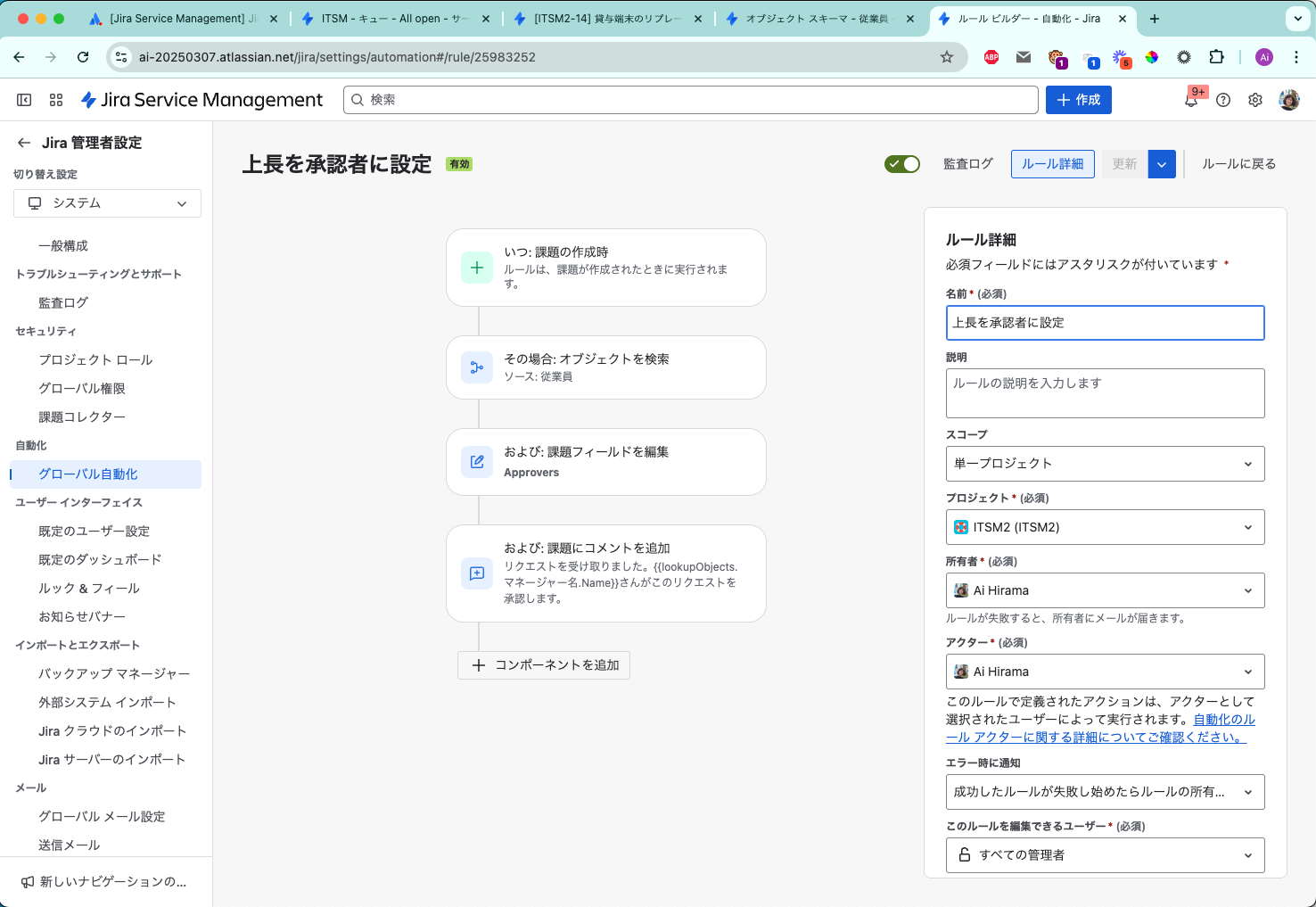Click the browser reload icon
This screenshot has height=907, width=1316.
click(83, 57)
